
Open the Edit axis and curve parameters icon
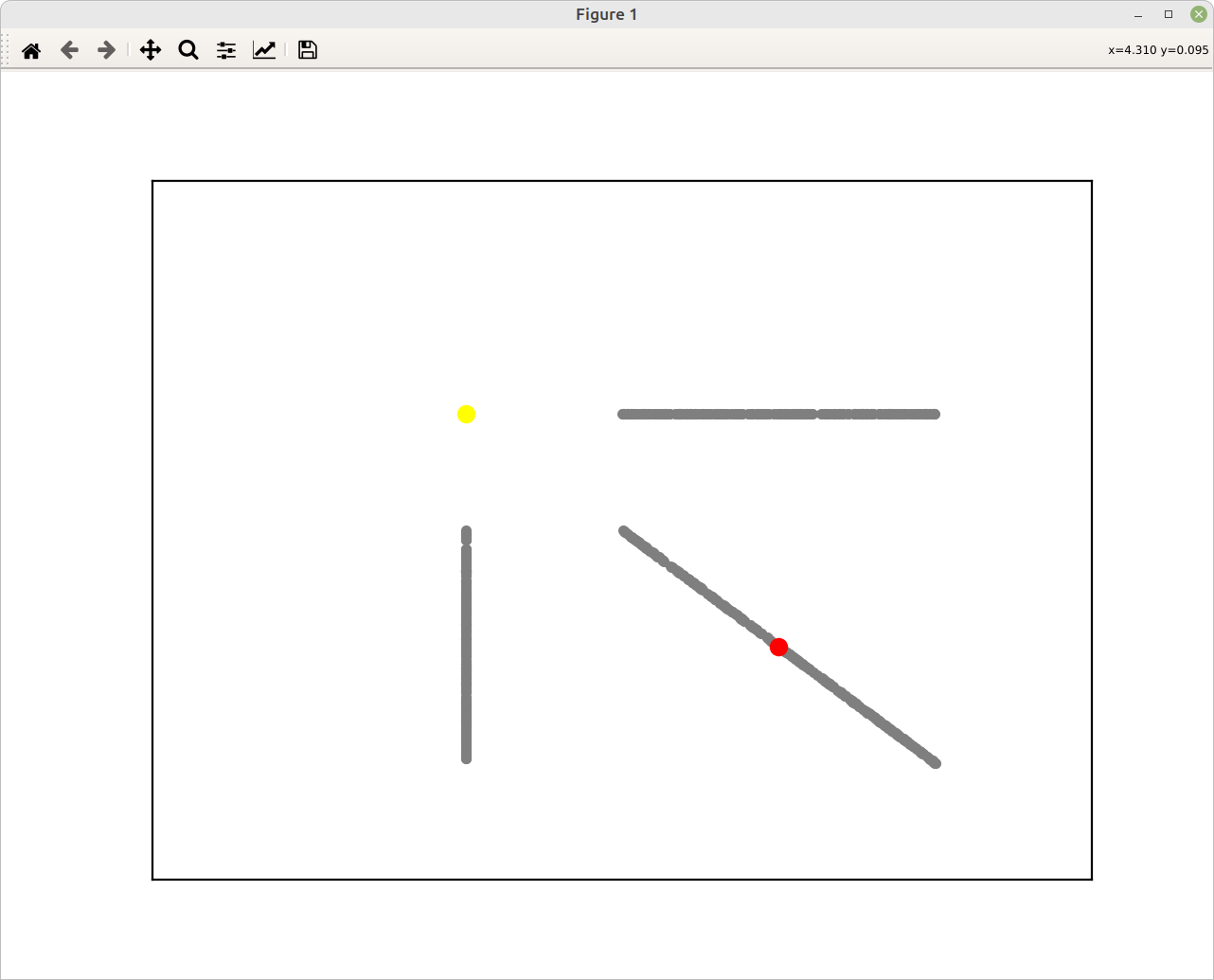[264, 50]
